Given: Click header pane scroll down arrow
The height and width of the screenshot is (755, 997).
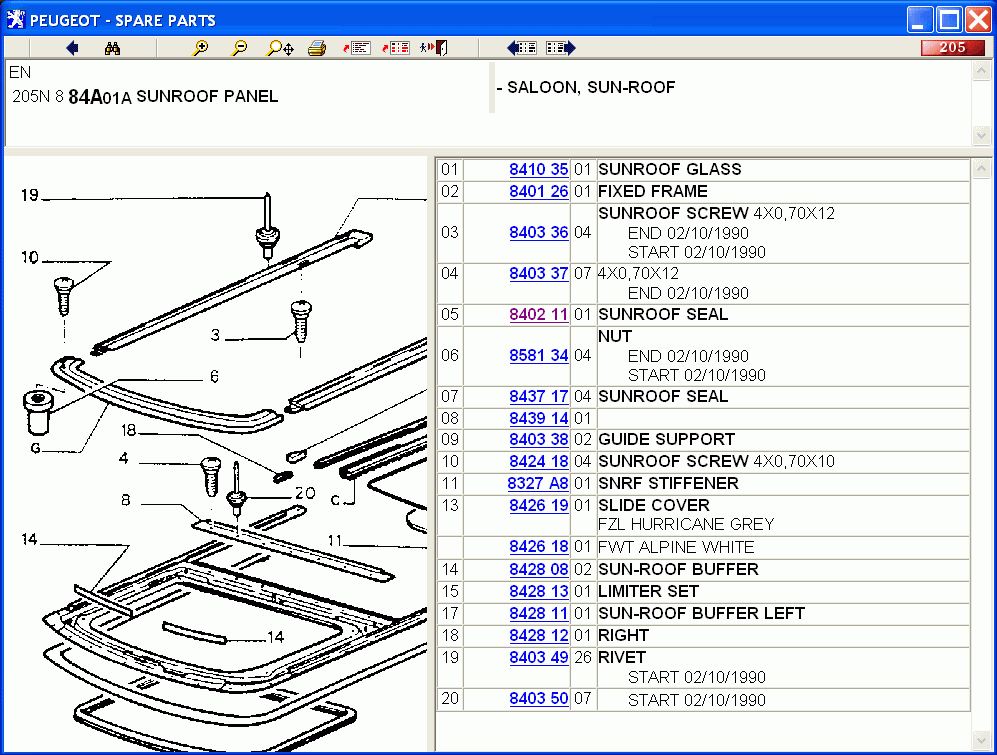Looking at the screenshot, I should [x=981, y=135].
